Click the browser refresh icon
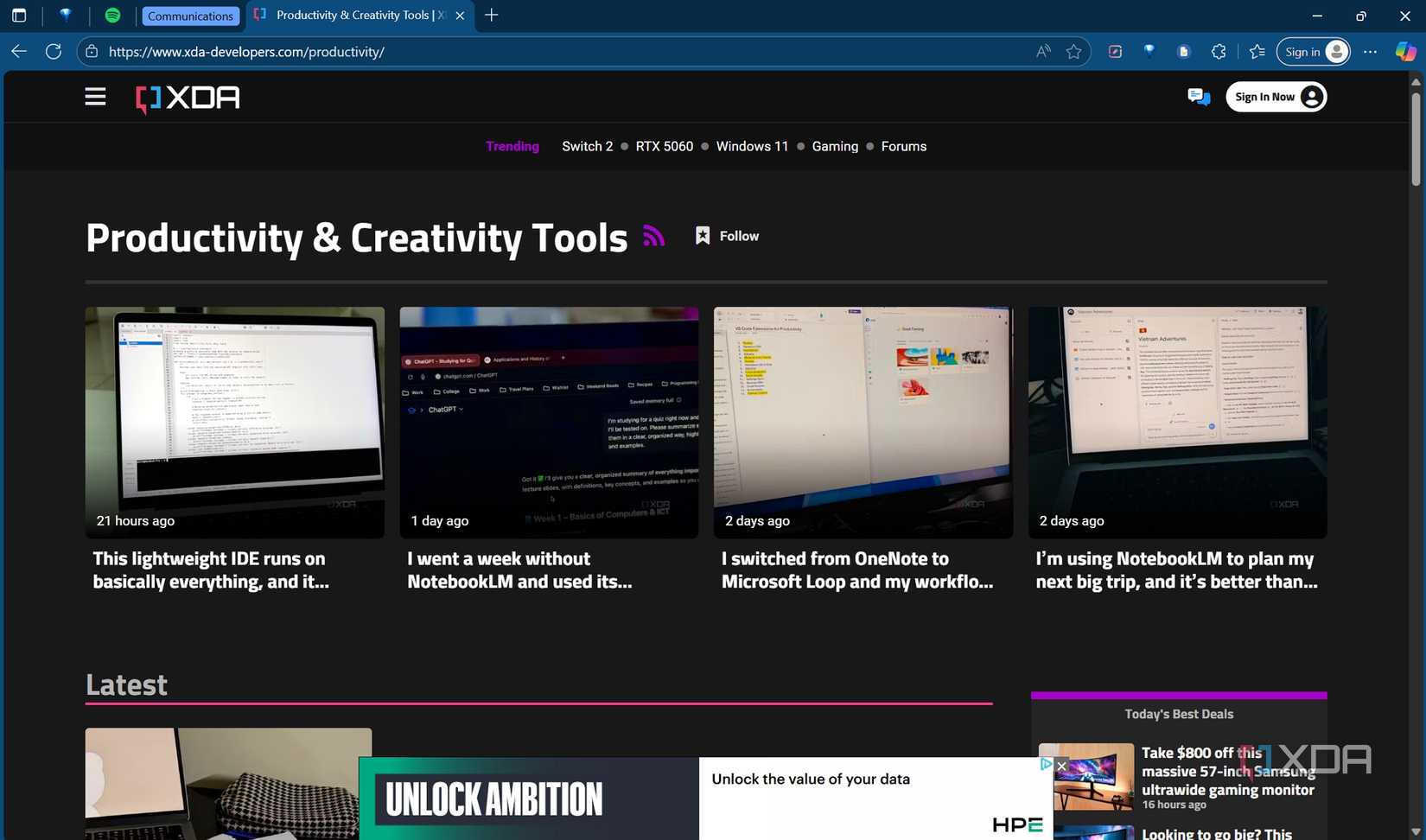Image resolution: width=1426 pixels, height=840 pixels. (x=53, y=51)
